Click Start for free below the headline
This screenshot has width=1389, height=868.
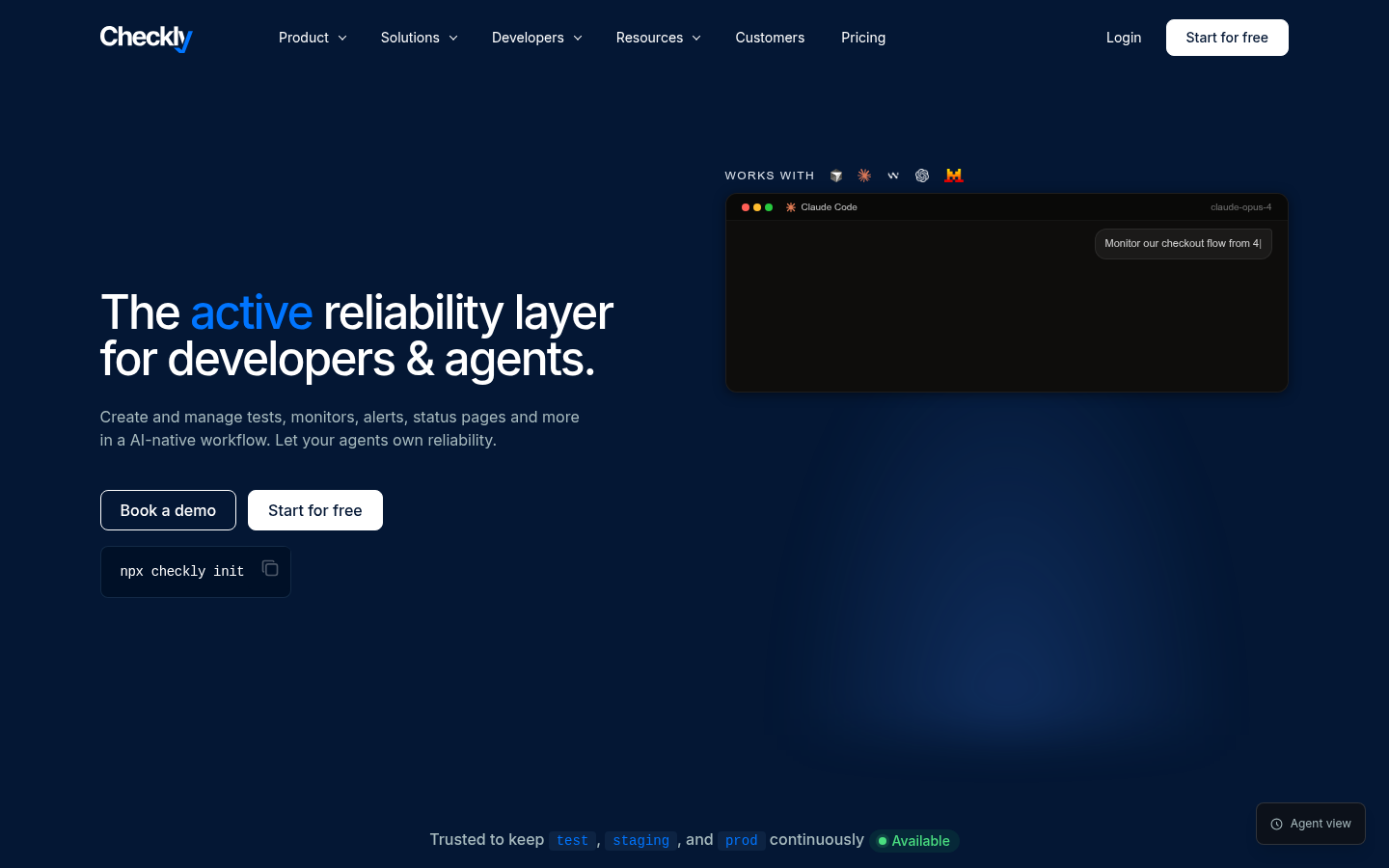coord(315,510)
